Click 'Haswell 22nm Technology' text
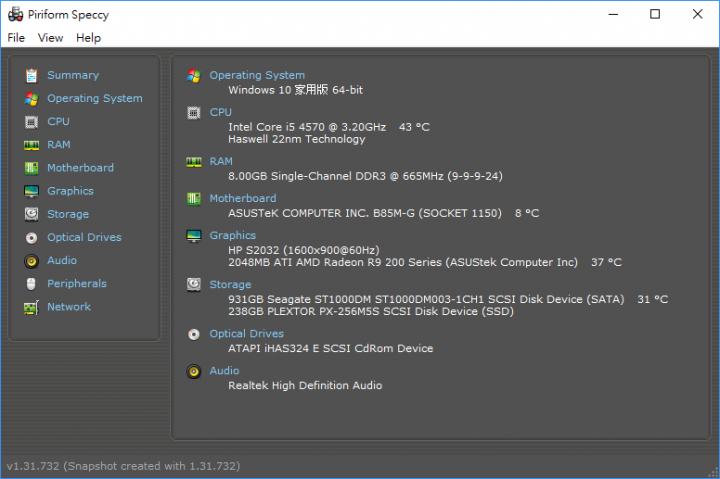Screen dimensions: 720x479 tap(297, 139)
